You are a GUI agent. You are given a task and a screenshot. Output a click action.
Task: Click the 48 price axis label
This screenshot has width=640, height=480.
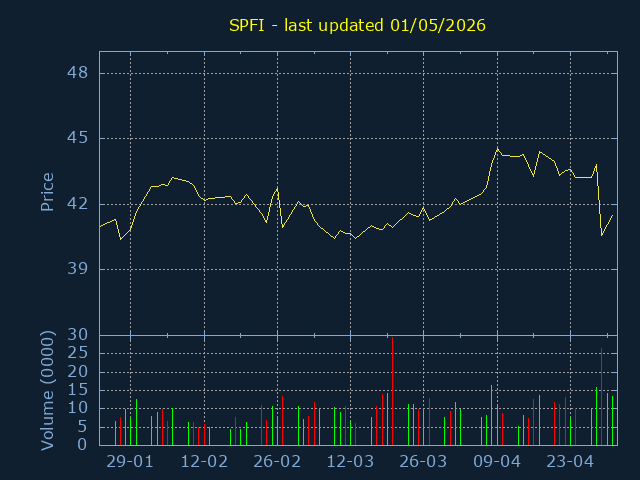pos(78,73)
